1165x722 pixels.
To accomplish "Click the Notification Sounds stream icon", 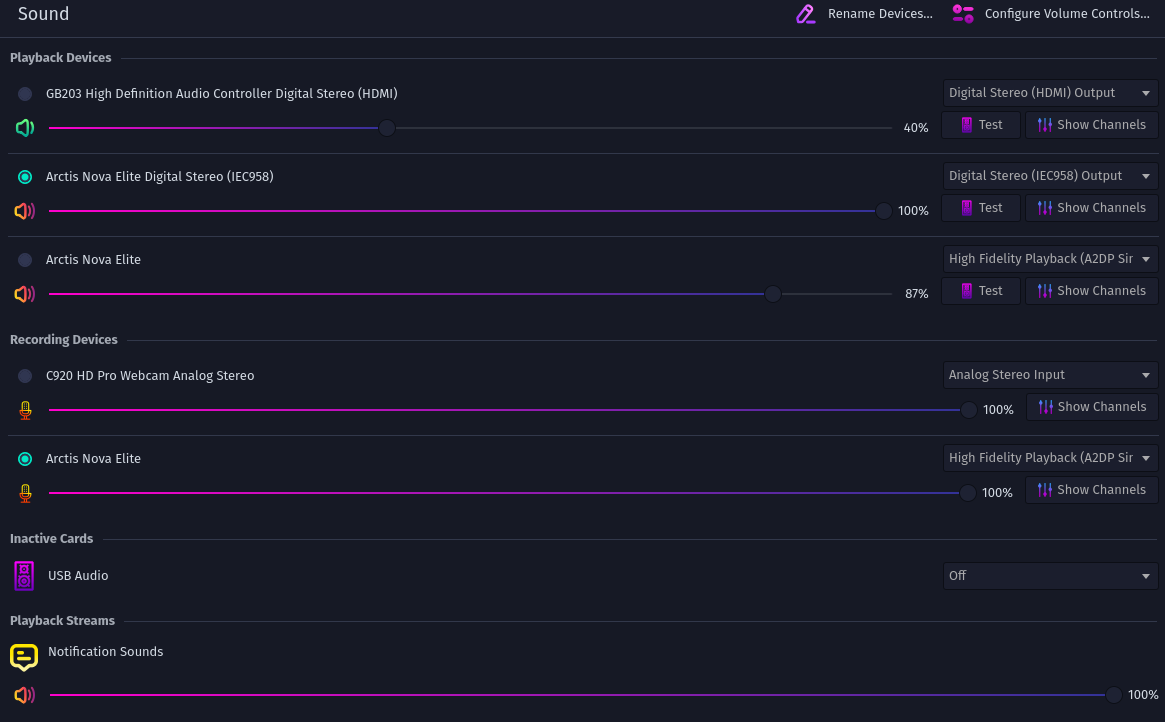I will pos(24,656).
